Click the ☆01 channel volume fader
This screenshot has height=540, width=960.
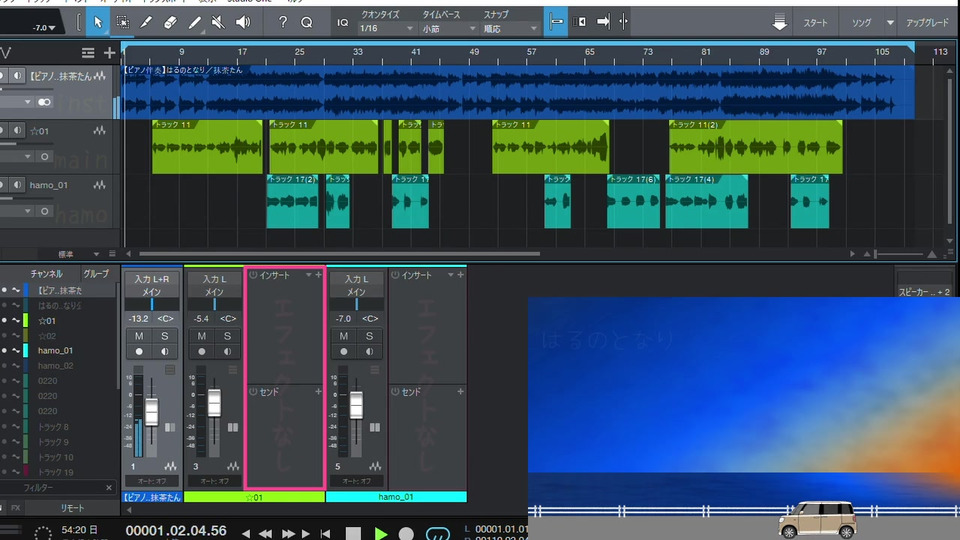tap(213, 403)
